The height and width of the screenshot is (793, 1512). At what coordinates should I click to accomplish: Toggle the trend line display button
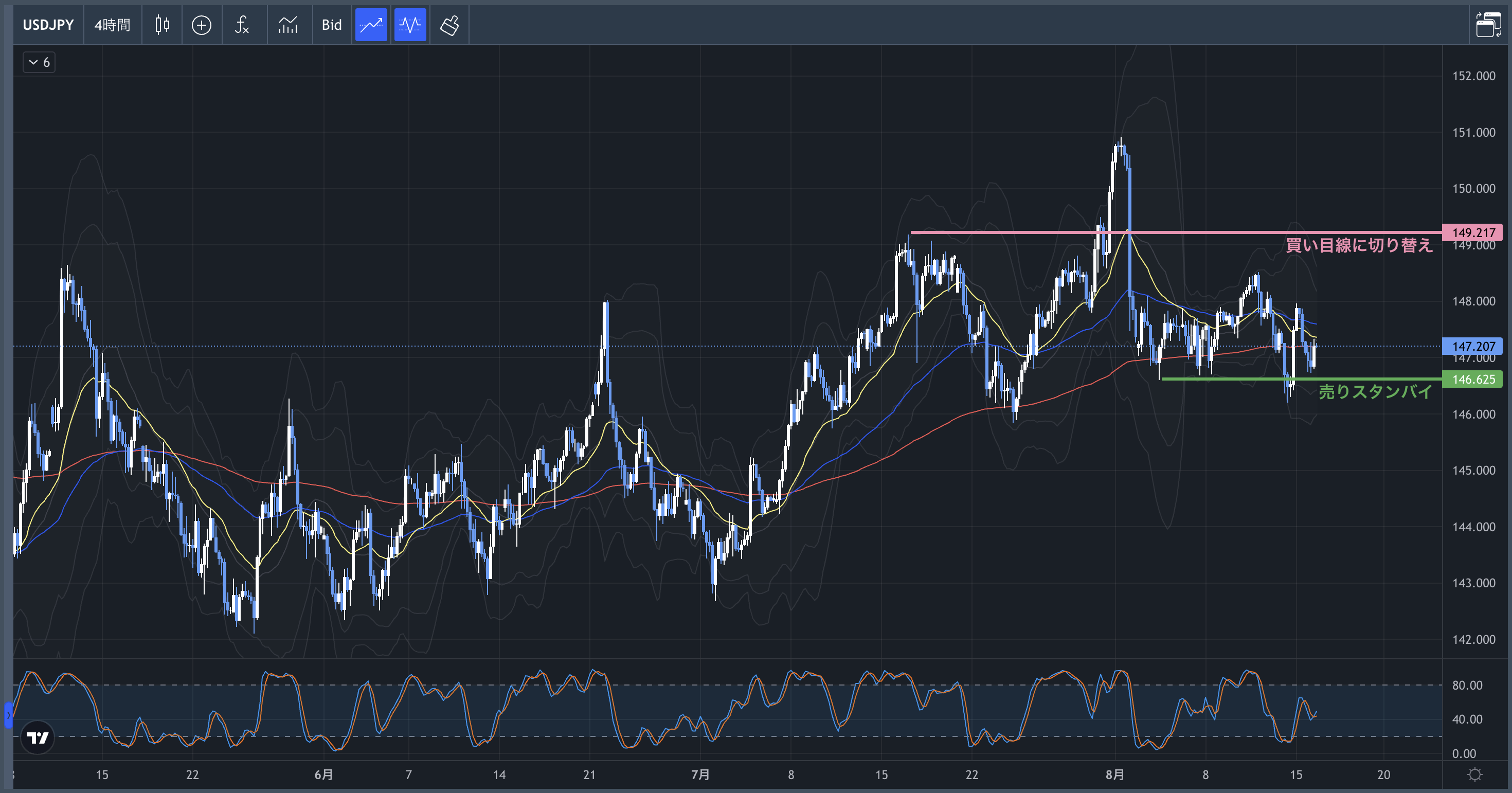(371, 25)
